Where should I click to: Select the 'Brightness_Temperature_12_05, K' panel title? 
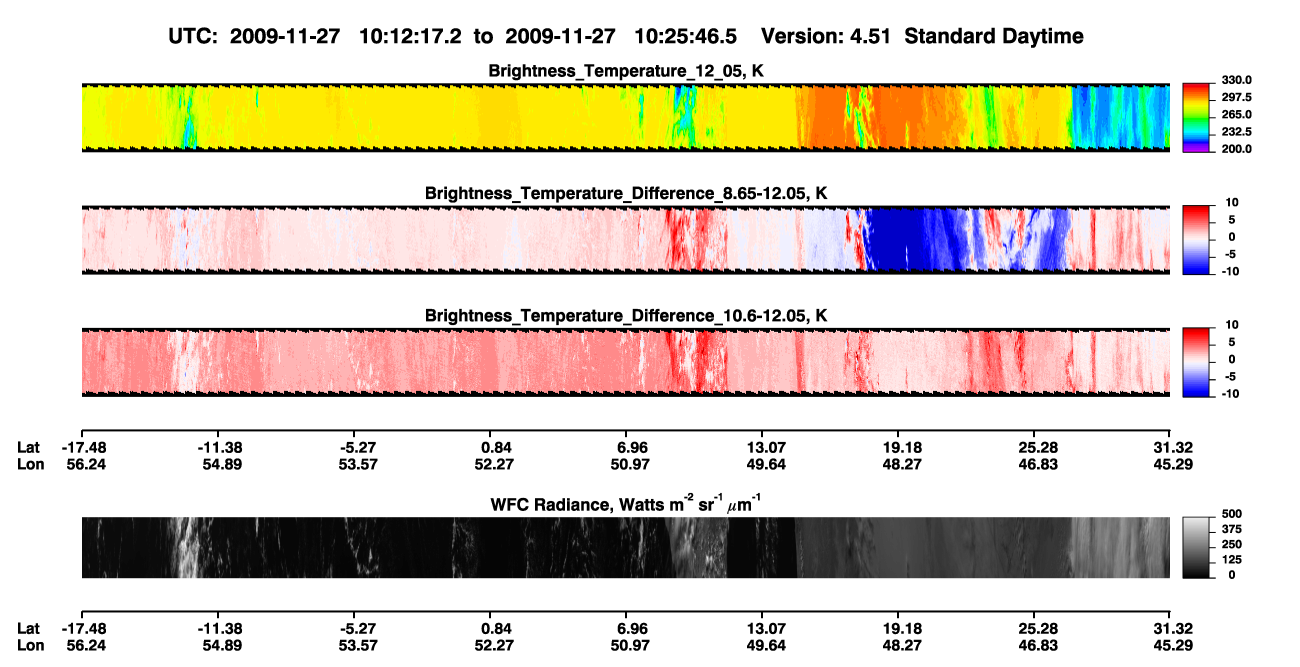click(x=626, y=71)
